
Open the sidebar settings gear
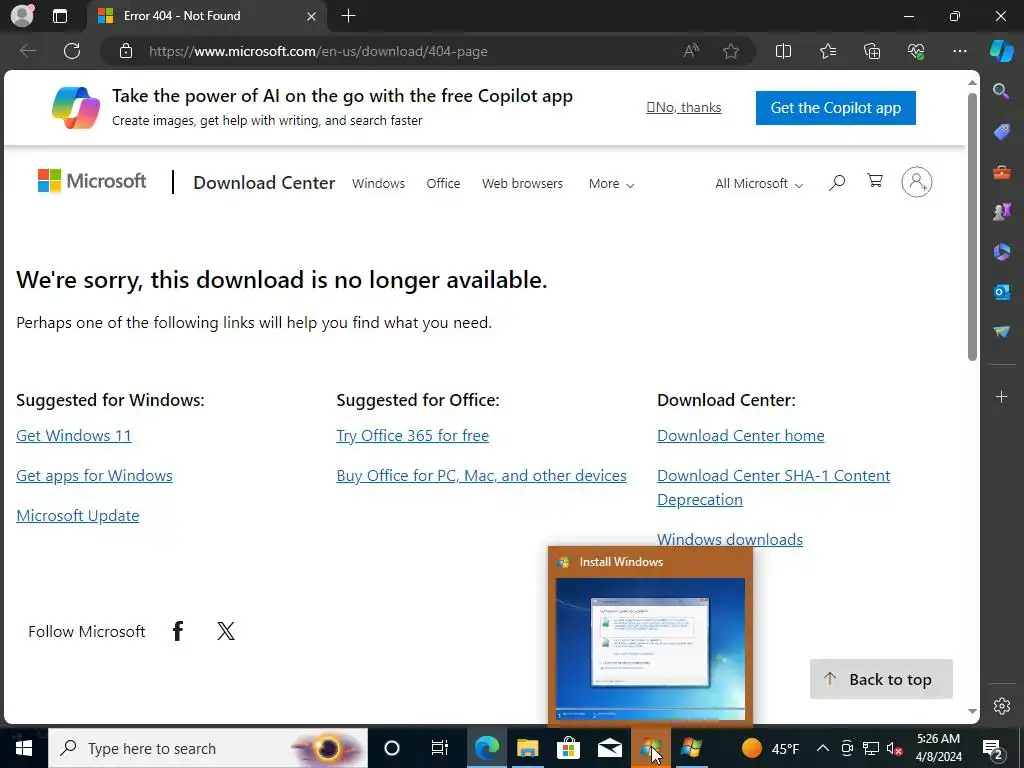tap(1002, 706)
